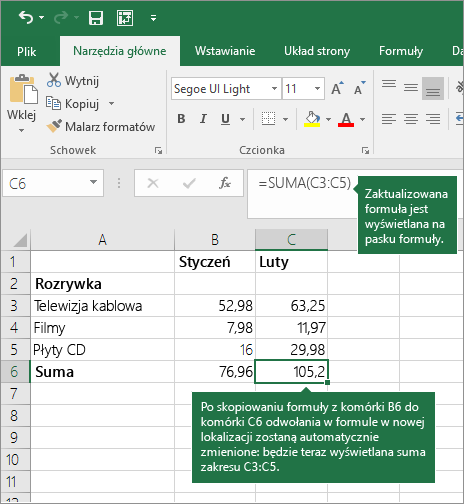
Task: Click the Wytnij scissors button
Action: tap(73, 80)
